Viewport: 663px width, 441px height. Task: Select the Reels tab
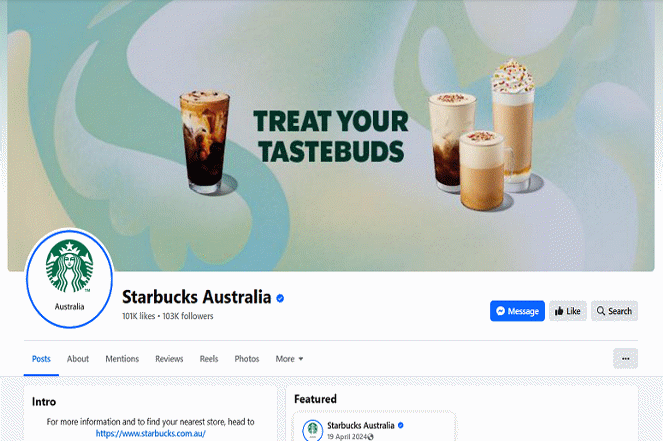click(x=209, y=359)
